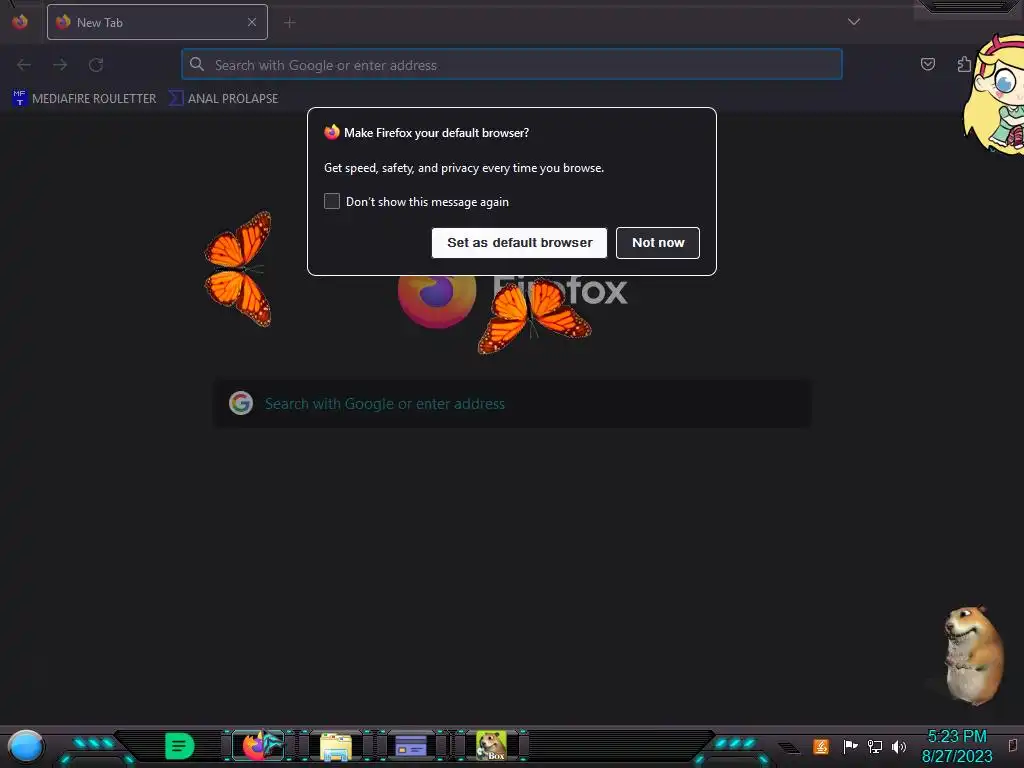
Task: Click the Google logo in the page search box
Action: [241, 404]
